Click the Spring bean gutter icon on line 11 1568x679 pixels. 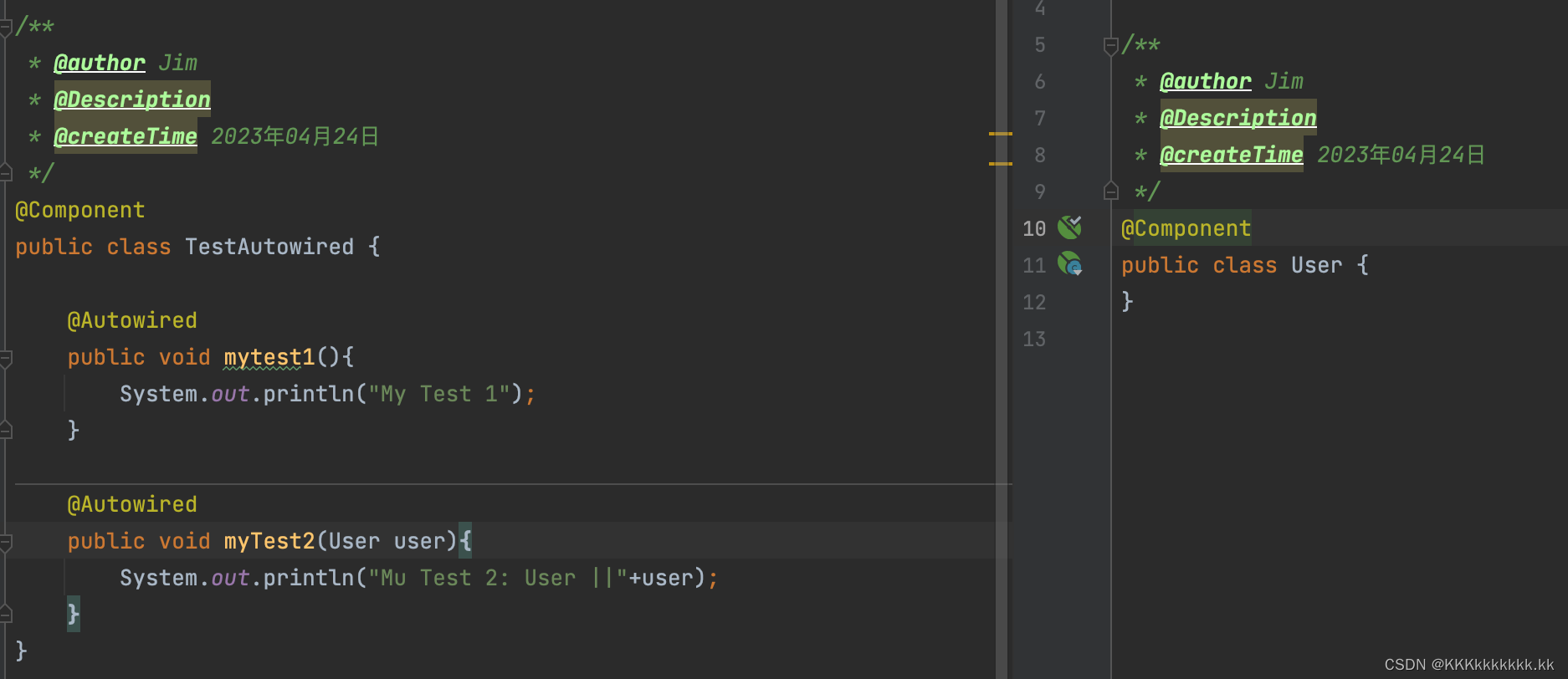click(x=1069, y=263)
